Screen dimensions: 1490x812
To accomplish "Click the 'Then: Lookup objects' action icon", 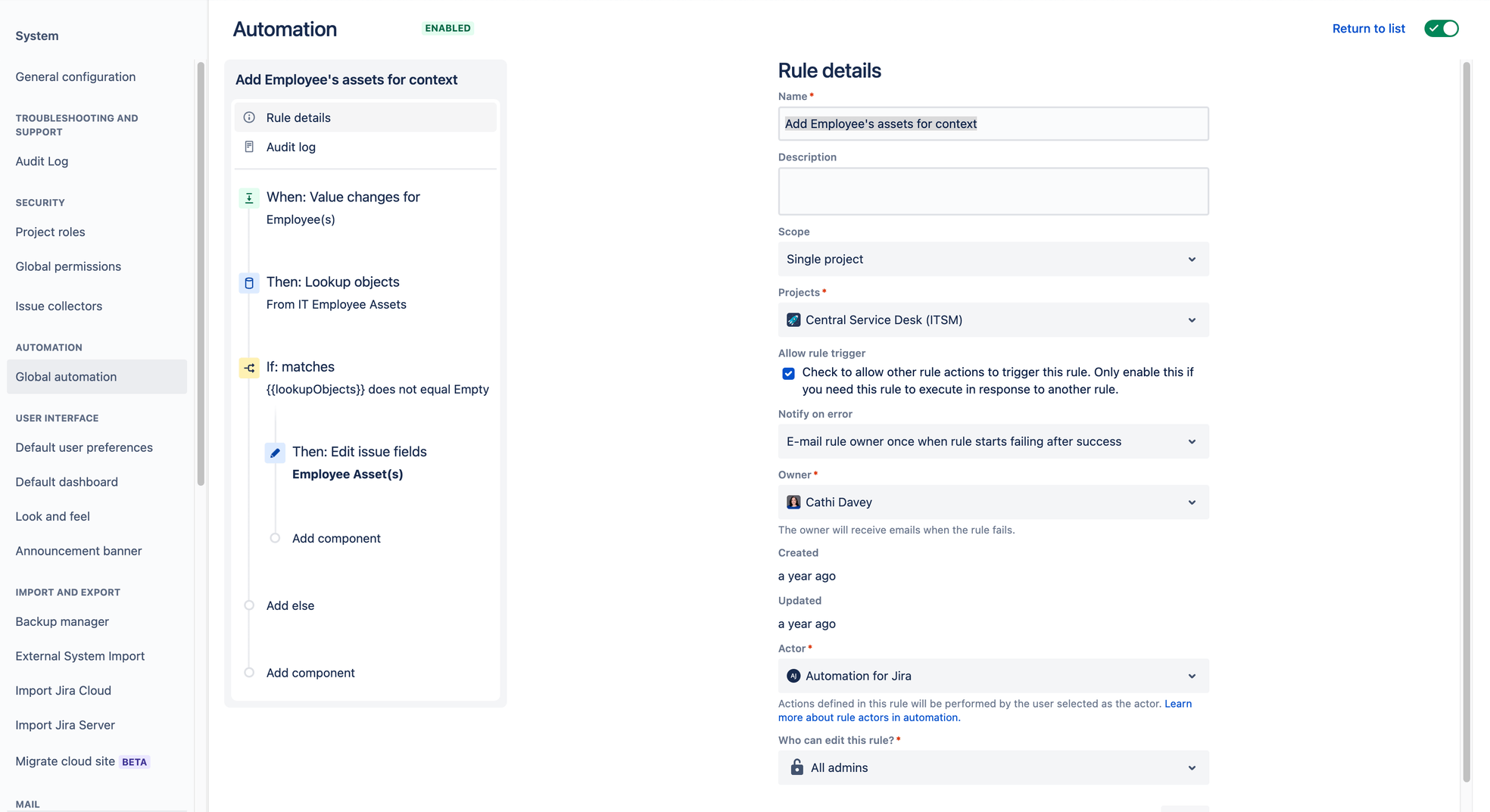I will point(249,282).
